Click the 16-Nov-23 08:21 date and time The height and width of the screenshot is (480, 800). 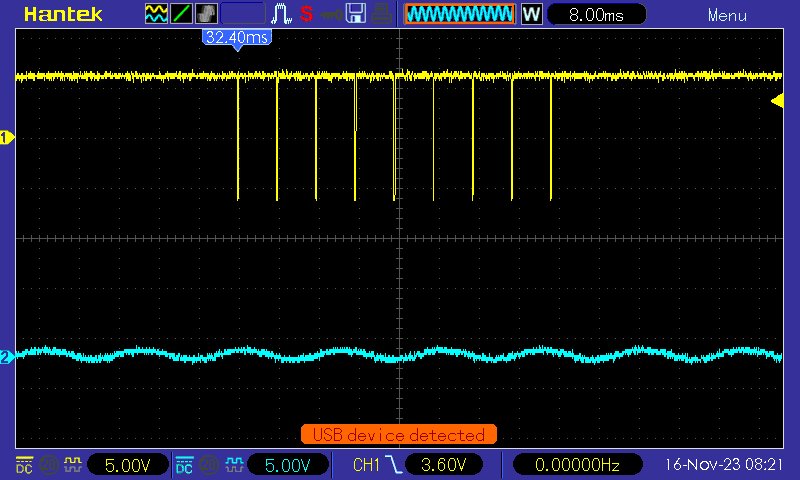click(723, 465)
